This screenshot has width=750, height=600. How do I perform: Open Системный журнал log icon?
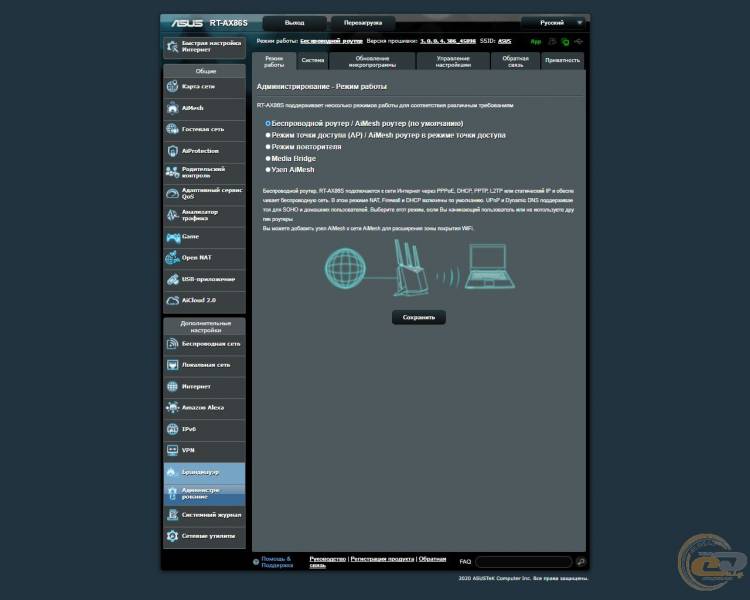[172, 515]
